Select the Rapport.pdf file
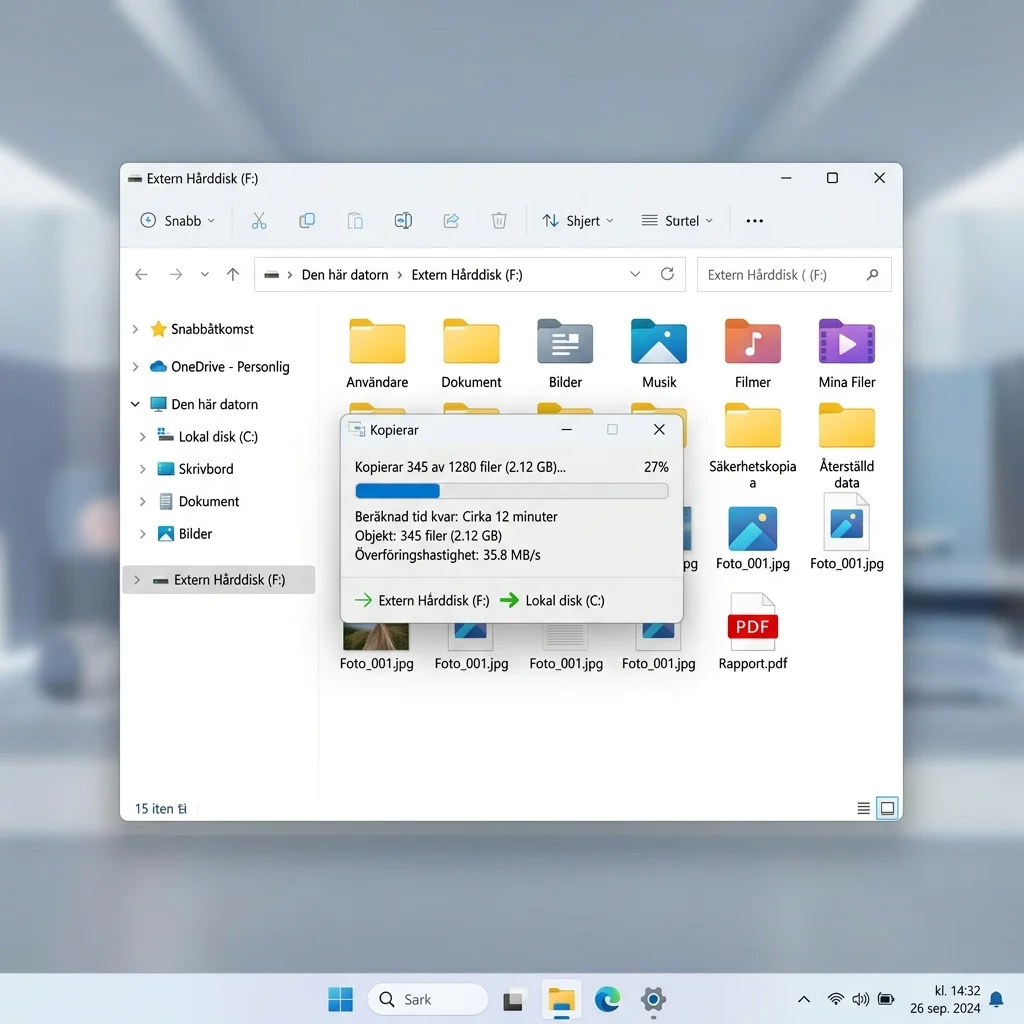 tap(752, 632)
